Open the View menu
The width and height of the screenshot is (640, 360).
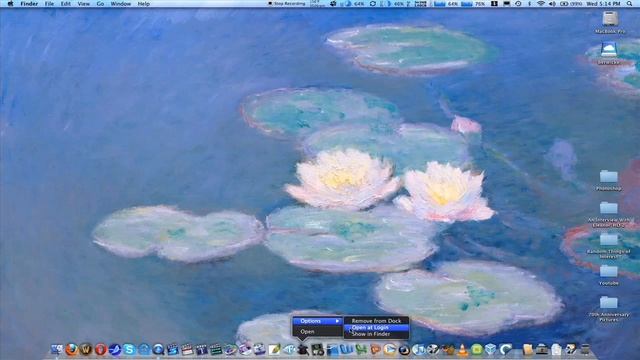click(x=83, y=4)
